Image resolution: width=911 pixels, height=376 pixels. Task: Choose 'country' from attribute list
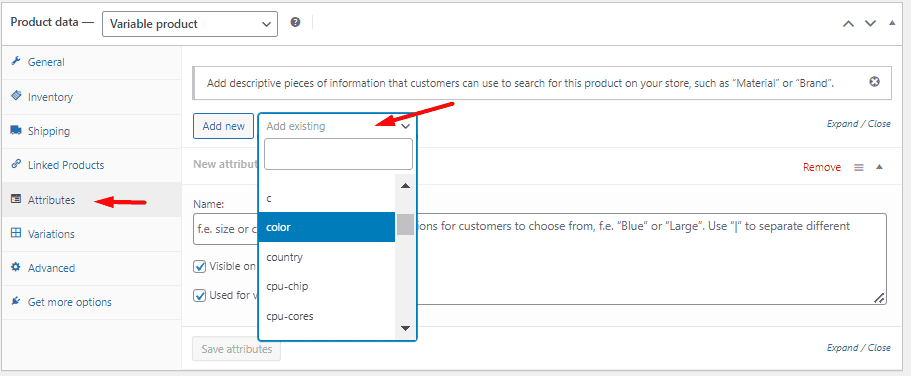(x=327, y=257)
